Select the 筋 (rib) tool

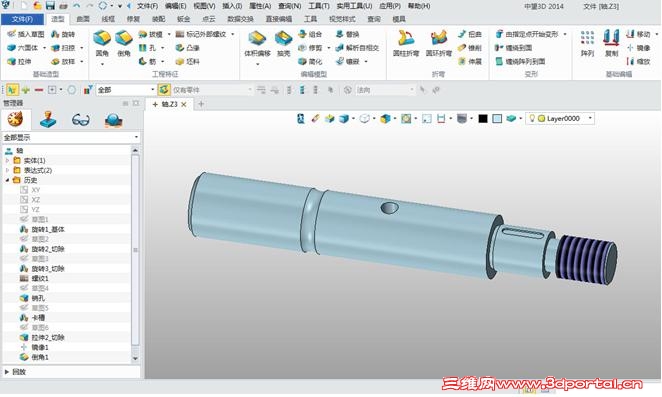(x=148, y=62)
